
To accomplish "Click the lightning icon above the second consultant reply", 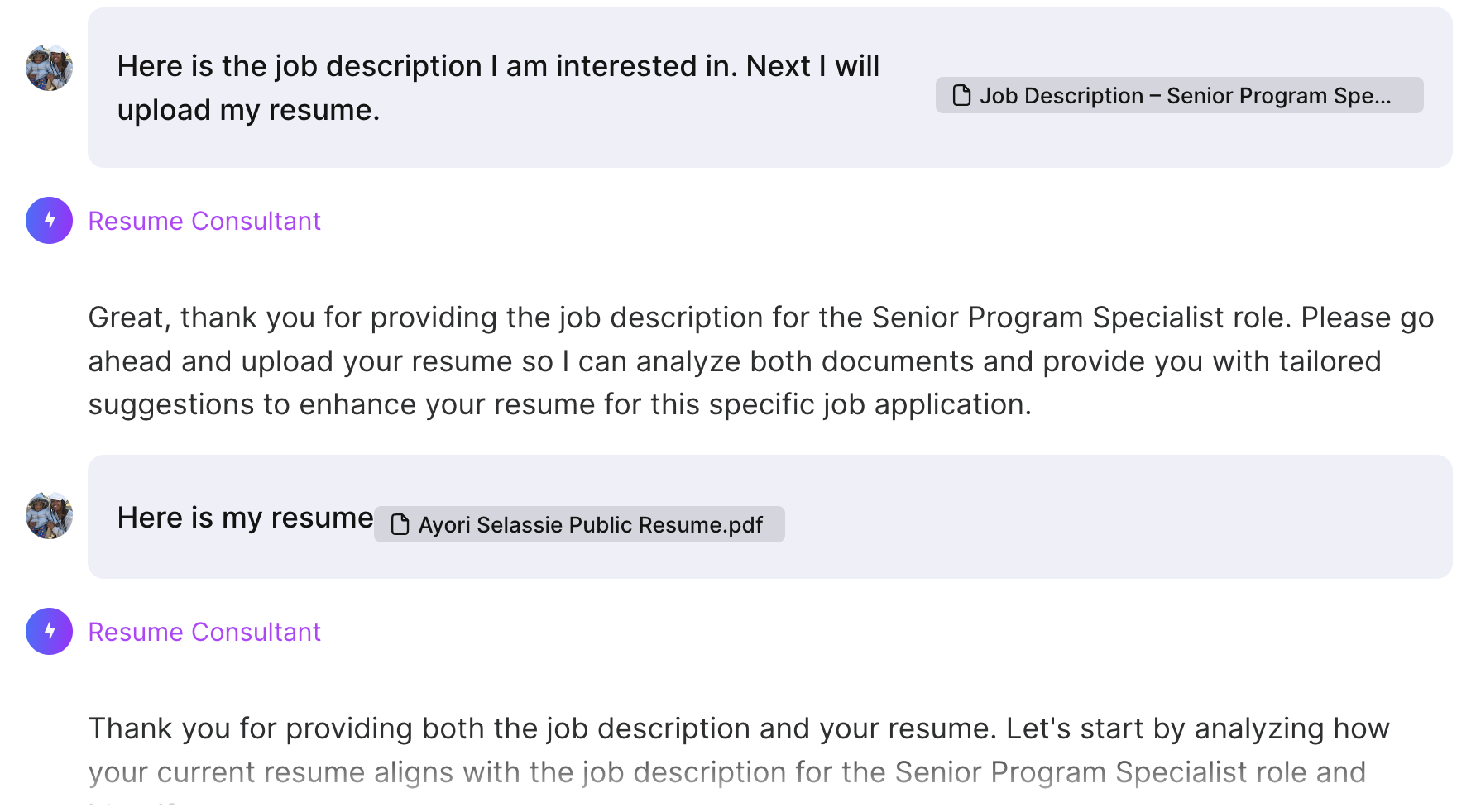I will (x=49, y=631).
